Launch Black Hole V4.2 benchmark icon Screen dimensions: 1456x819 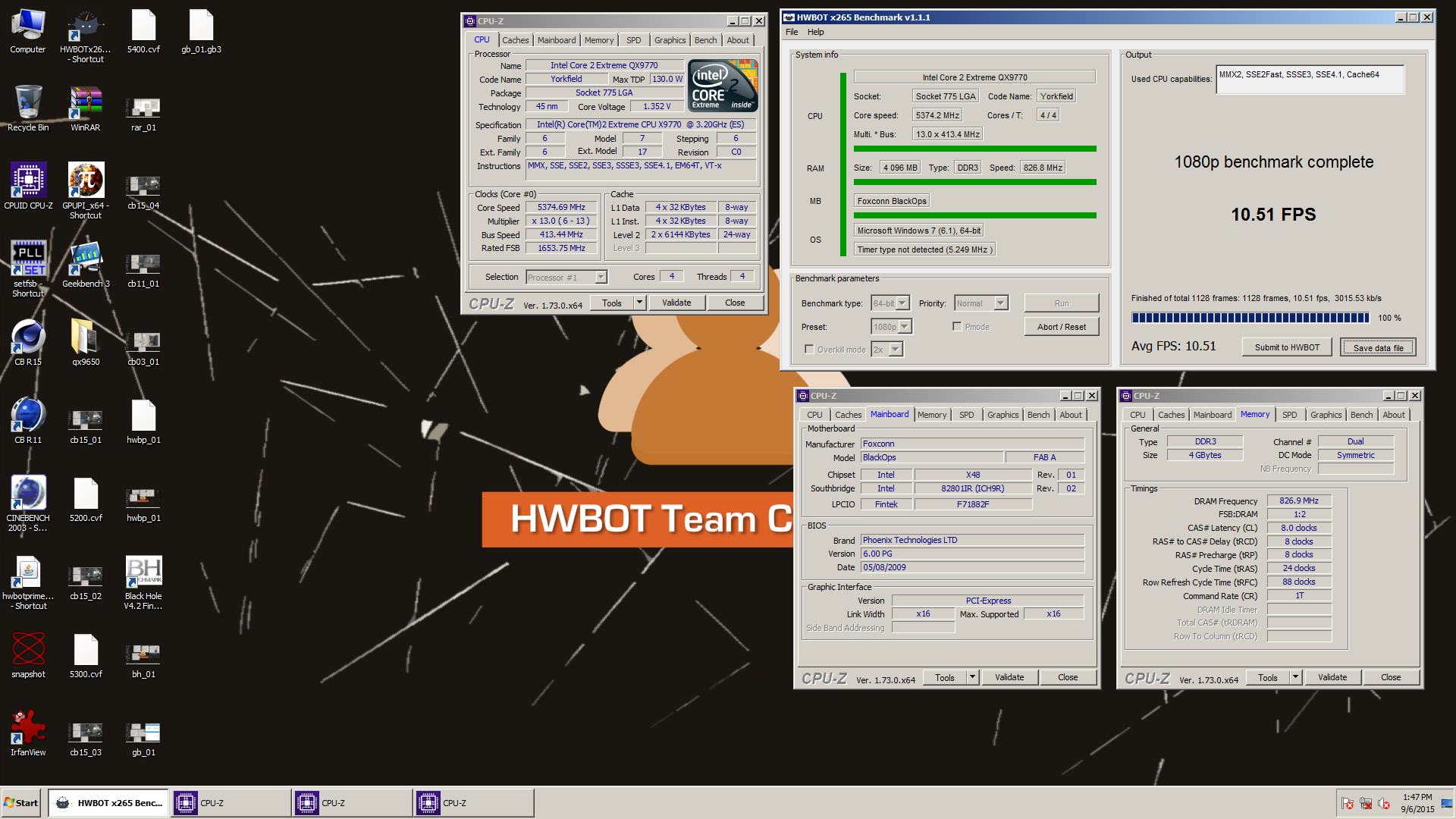point(143,582)
